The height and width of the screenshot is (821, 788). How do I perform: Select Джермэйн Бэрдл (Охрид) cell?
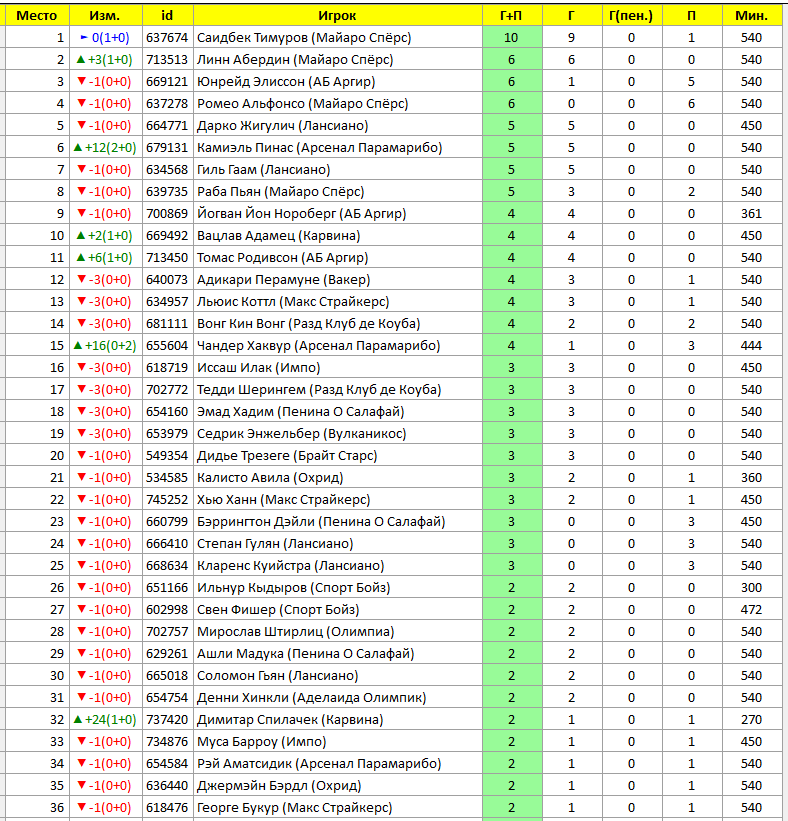(338, 785)
